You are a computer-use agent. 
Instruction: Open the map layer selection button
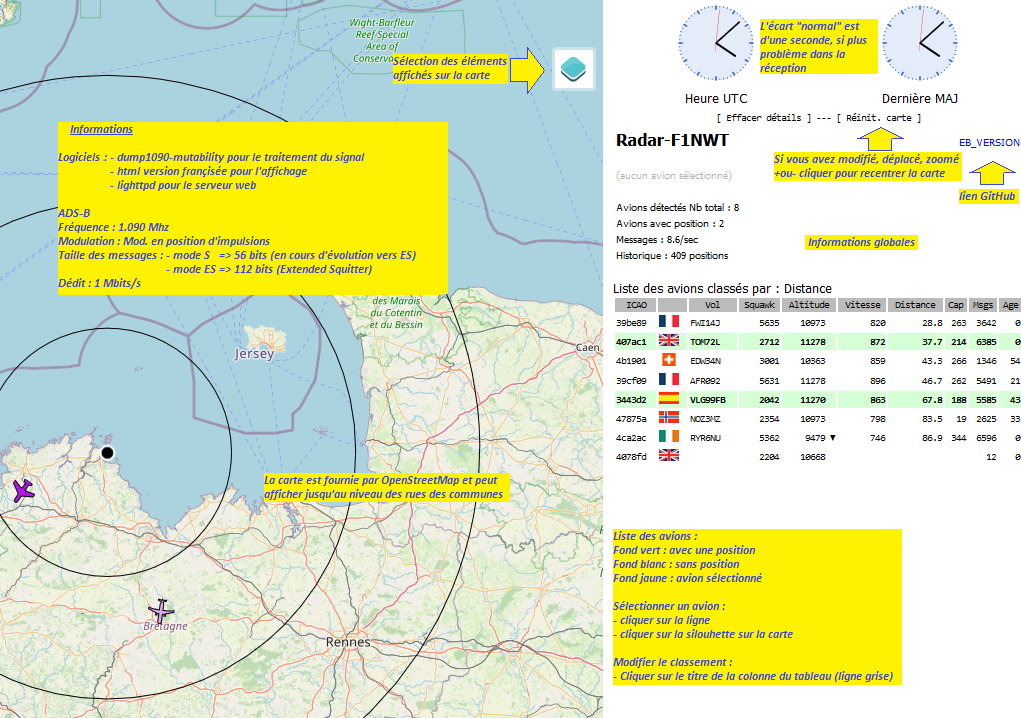click(574, 69)
